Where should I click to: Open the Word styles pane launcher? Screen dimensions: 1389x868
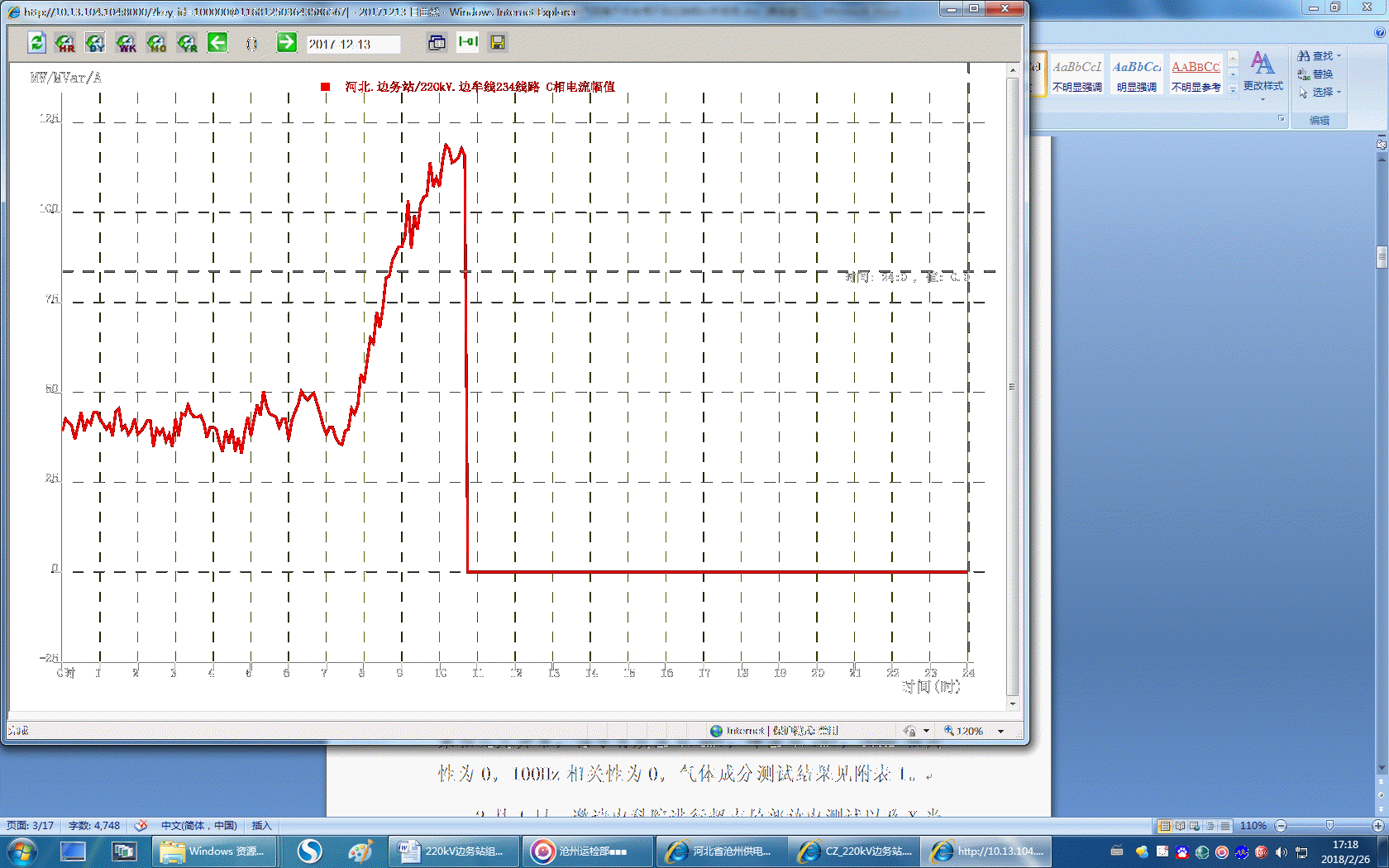(x=1281, y=118)
